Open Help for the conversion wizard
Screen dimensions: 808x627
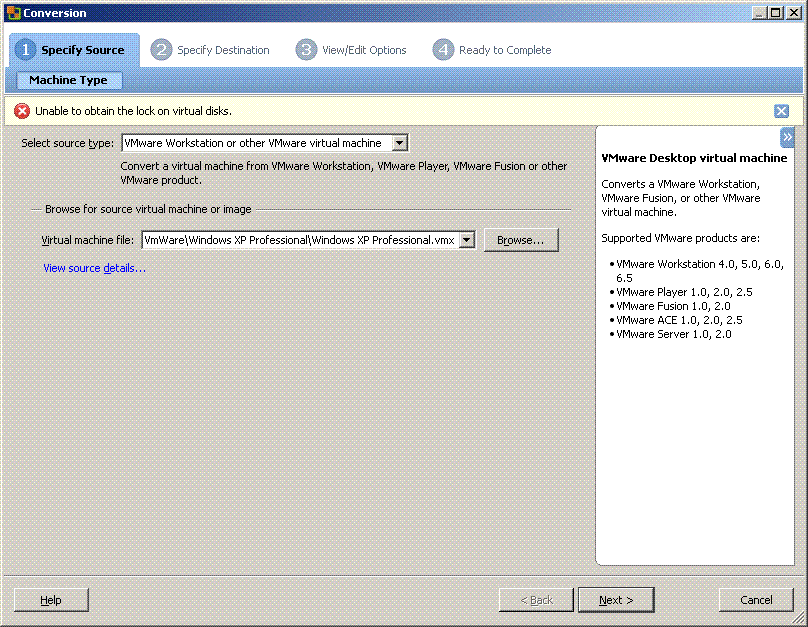[51, 599]
